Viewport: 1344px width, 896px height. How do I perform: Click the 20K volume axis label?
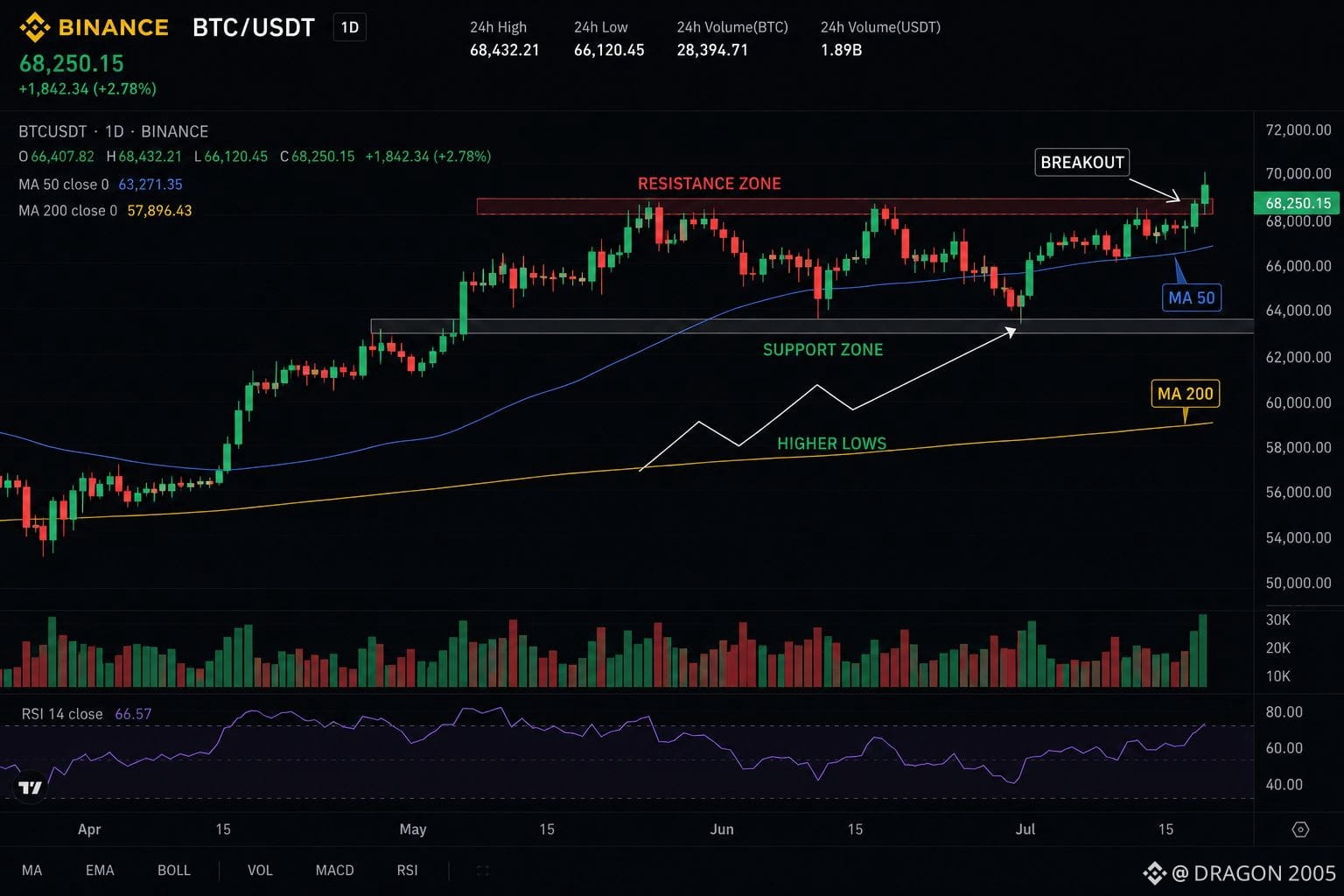1278,648
